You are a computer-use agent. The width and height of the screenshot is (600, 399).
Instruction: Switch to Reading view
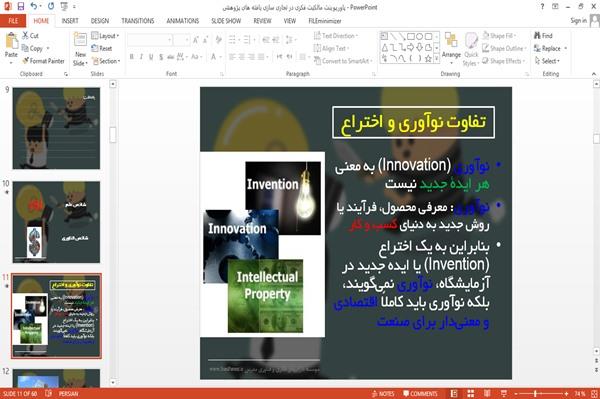(x=487, y=394)
